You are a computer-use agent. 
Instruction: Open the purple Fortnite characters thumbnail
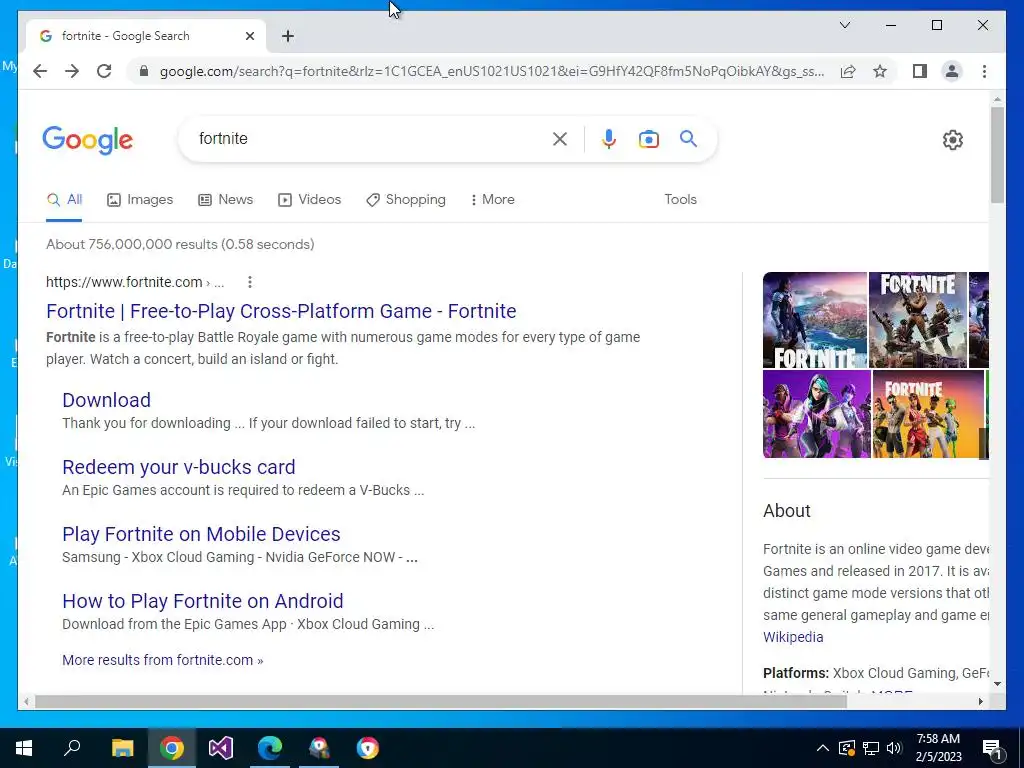[x=816, y=414]
